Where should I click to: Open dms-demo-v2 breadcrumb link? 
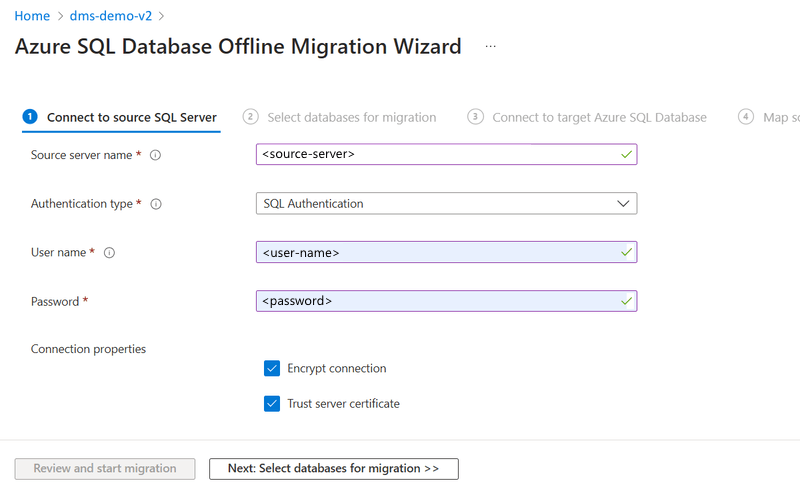point(111,16)
